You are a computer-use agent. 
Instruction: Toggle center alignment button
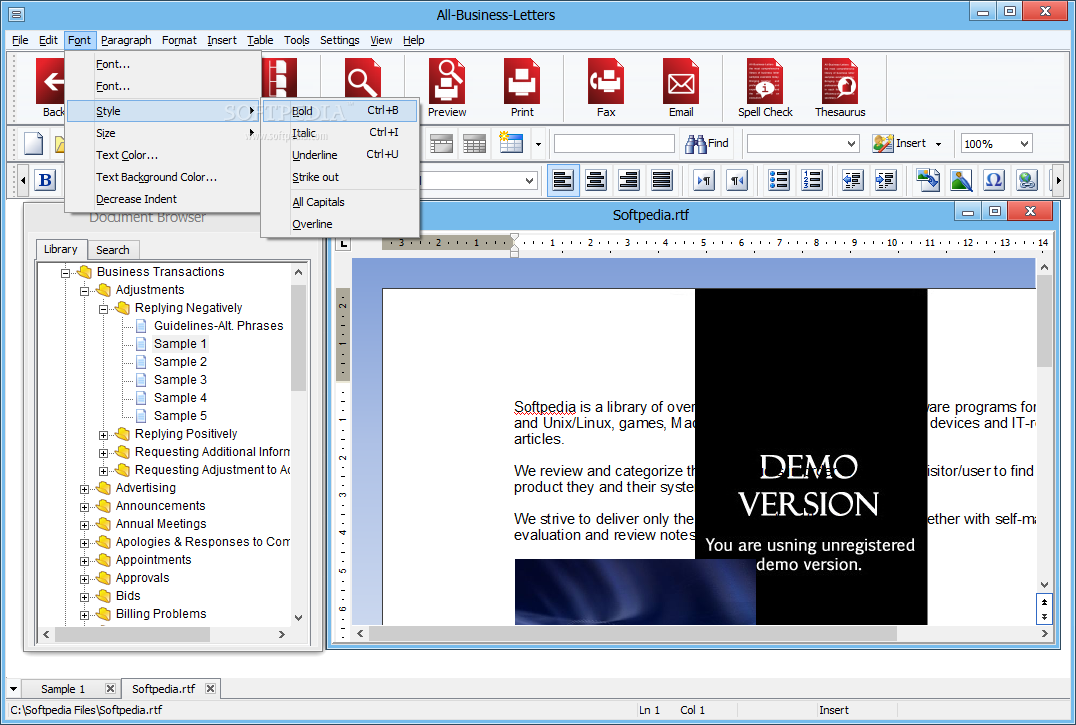(596, 180)
